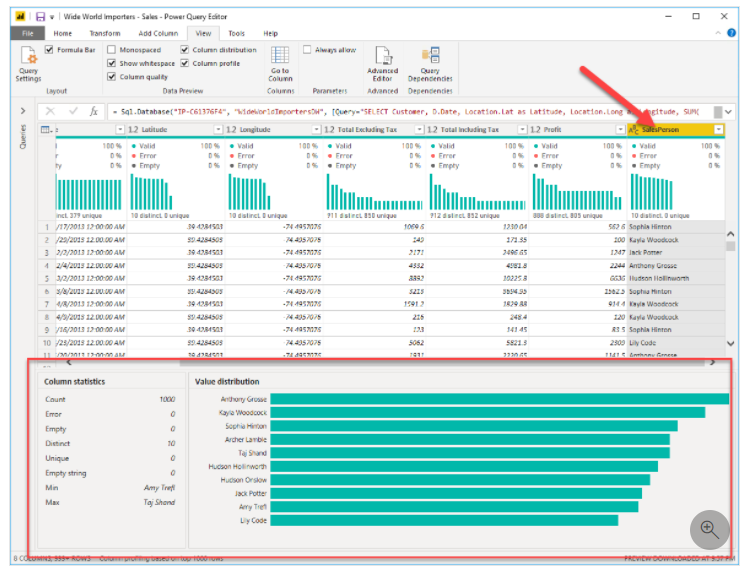Open quick access toolbar dropdown arrow
Viewport: 751px width, 573px height.
52,17
